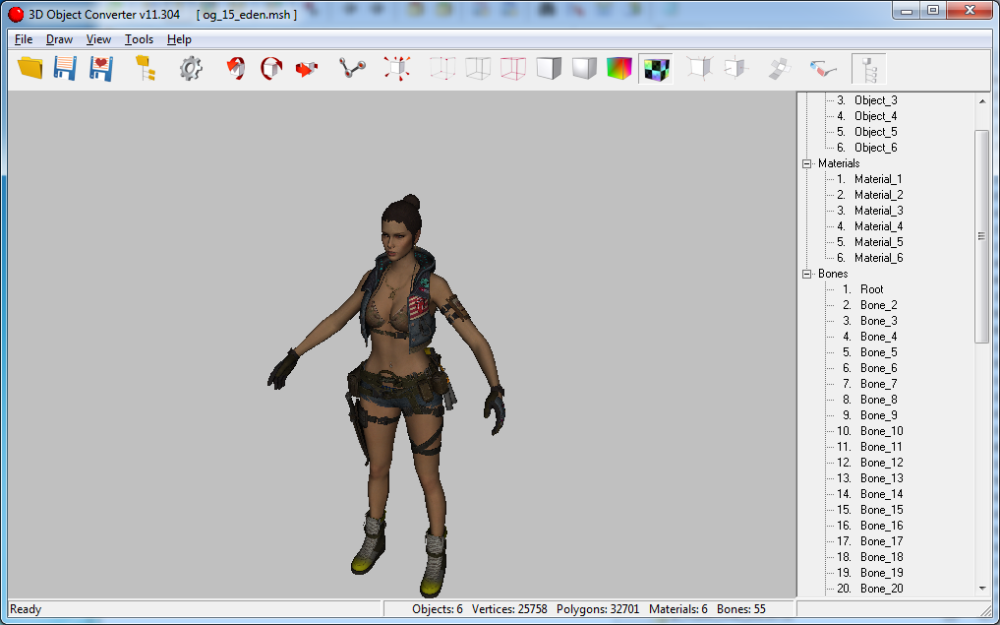The height and width of the screenshot is (625, 1000).
Task: Enable the red wireframe cube display mode
Action: point(512,68)
